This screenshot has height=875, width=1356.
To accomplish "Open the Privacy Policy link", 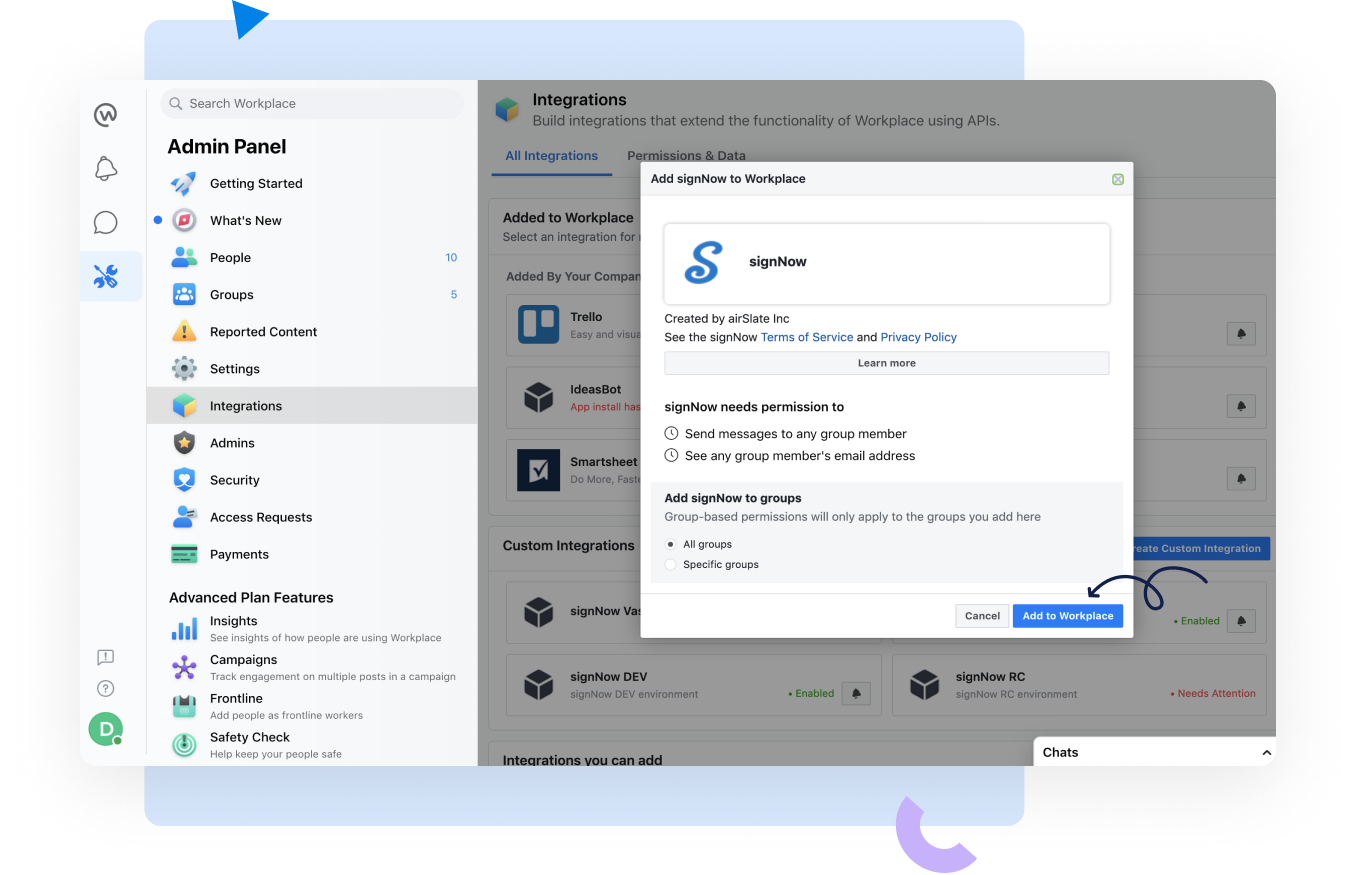I will [918, 337].
